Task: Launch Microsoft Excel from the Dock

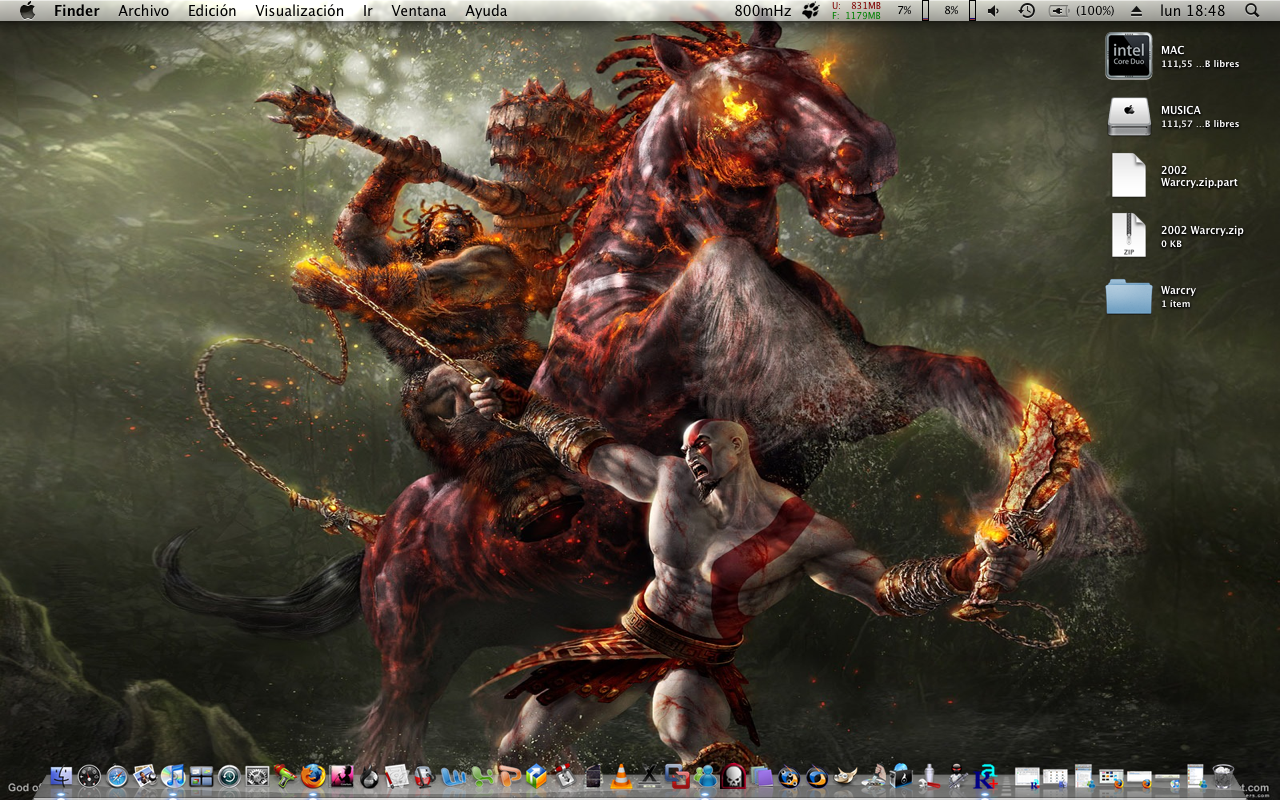Action: point(482,776)
